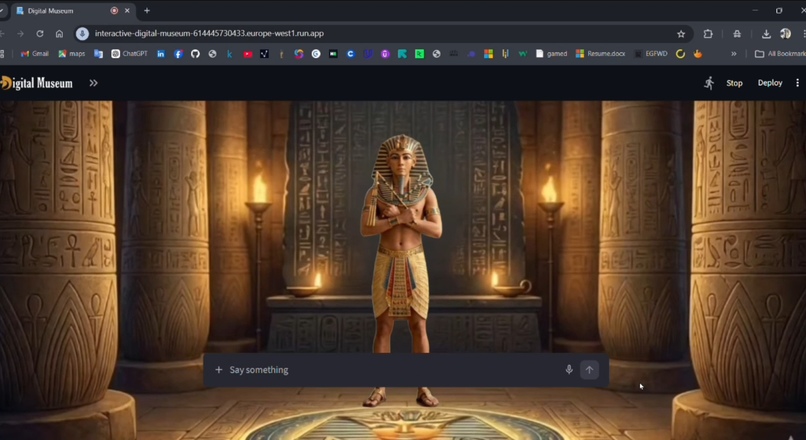The height and width of the screenshot is (440, 806).
Task: Go to the browser home page
Action: pyautogui.click(x=59, y=33)
